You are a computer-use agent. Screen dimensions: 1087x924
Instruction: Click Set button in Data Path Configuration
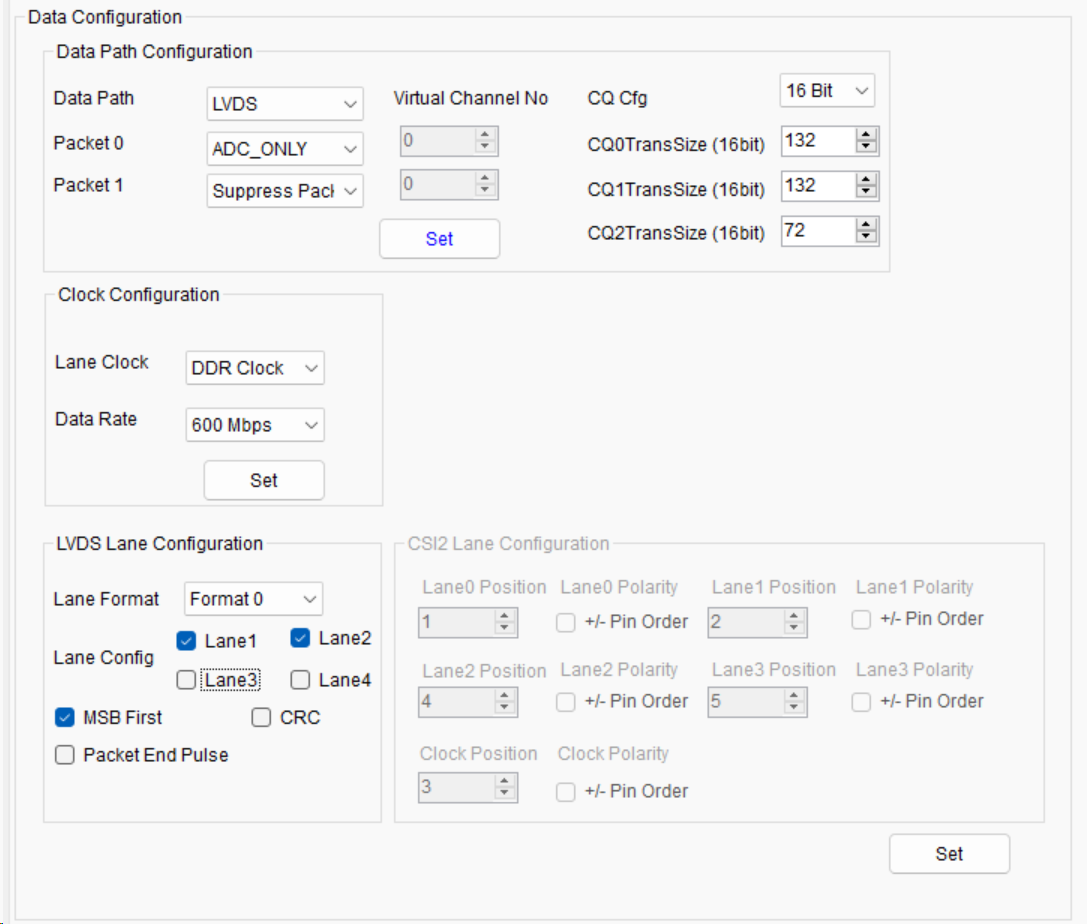(439, 239)
